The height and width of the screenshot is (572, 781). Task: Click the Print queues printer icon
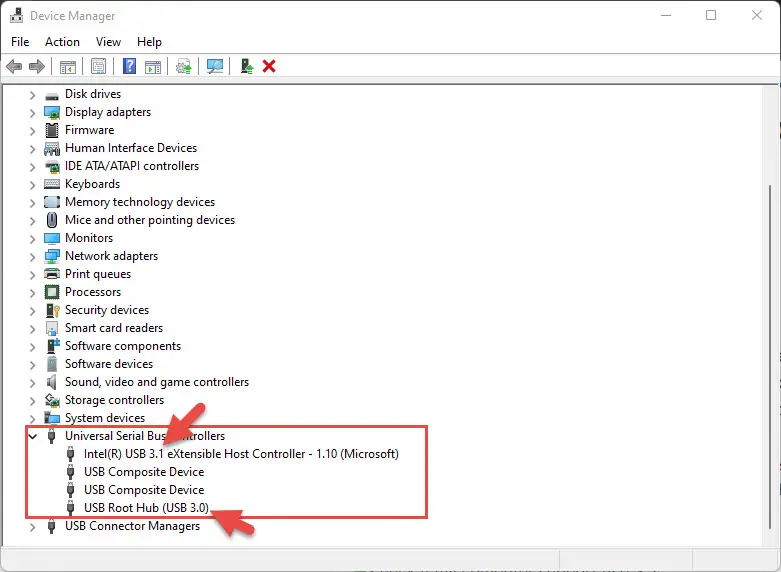(x=52, y=274)
